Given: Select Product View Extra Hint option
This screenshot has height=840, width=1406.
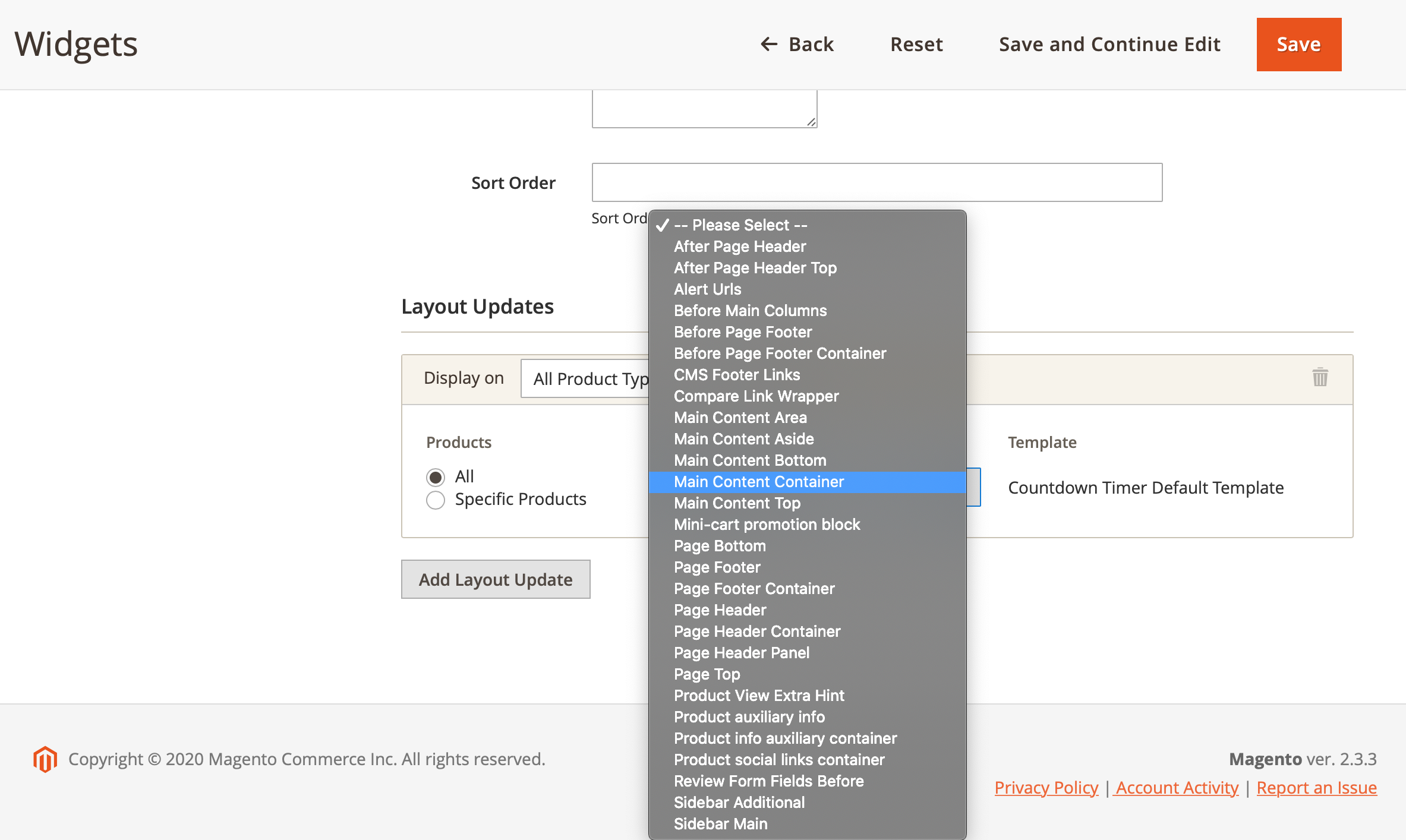Looking at the screenshot, I should [807, 696].
